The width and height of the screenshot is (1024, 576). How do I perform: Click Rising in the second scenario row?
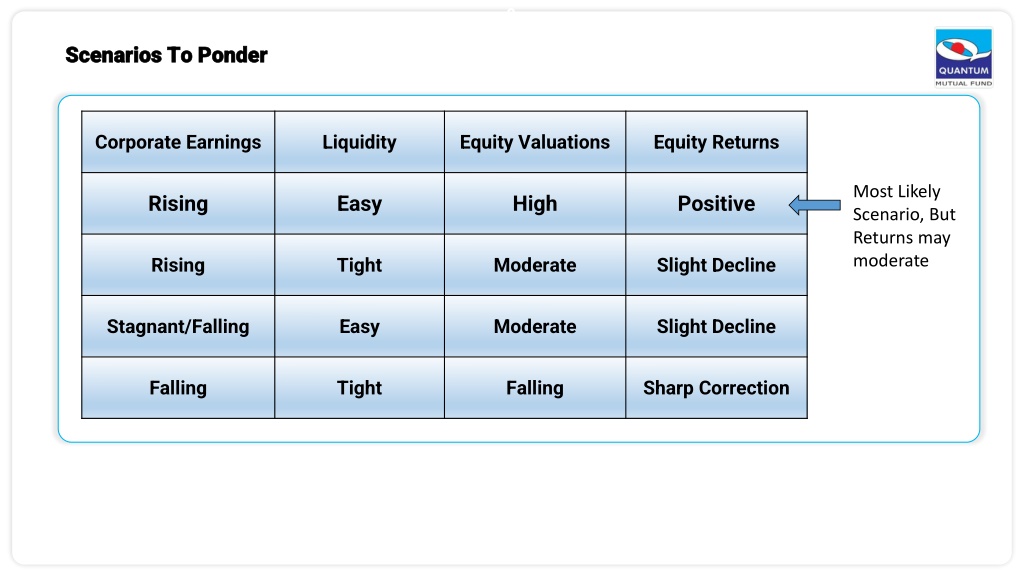click(178, 264)
